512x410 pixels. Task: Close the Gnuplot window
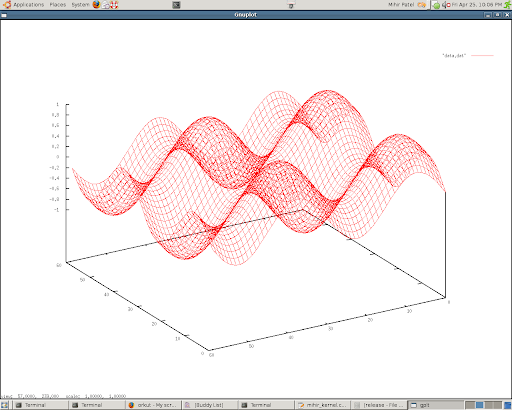click(507, 15)
